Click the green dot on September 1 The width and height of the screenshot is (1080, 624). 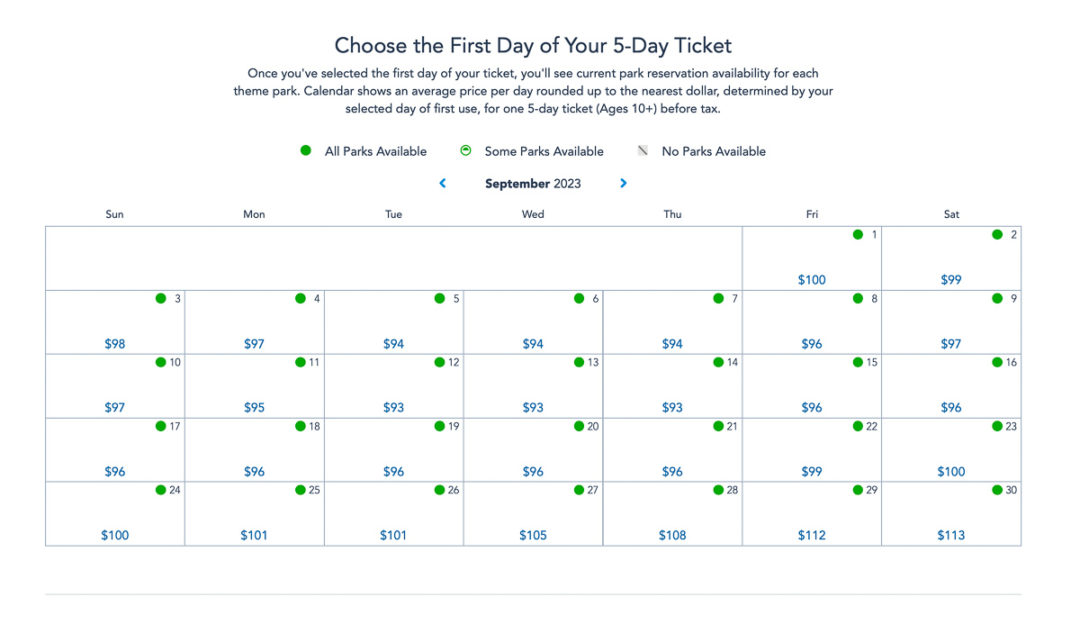[857, 234]
